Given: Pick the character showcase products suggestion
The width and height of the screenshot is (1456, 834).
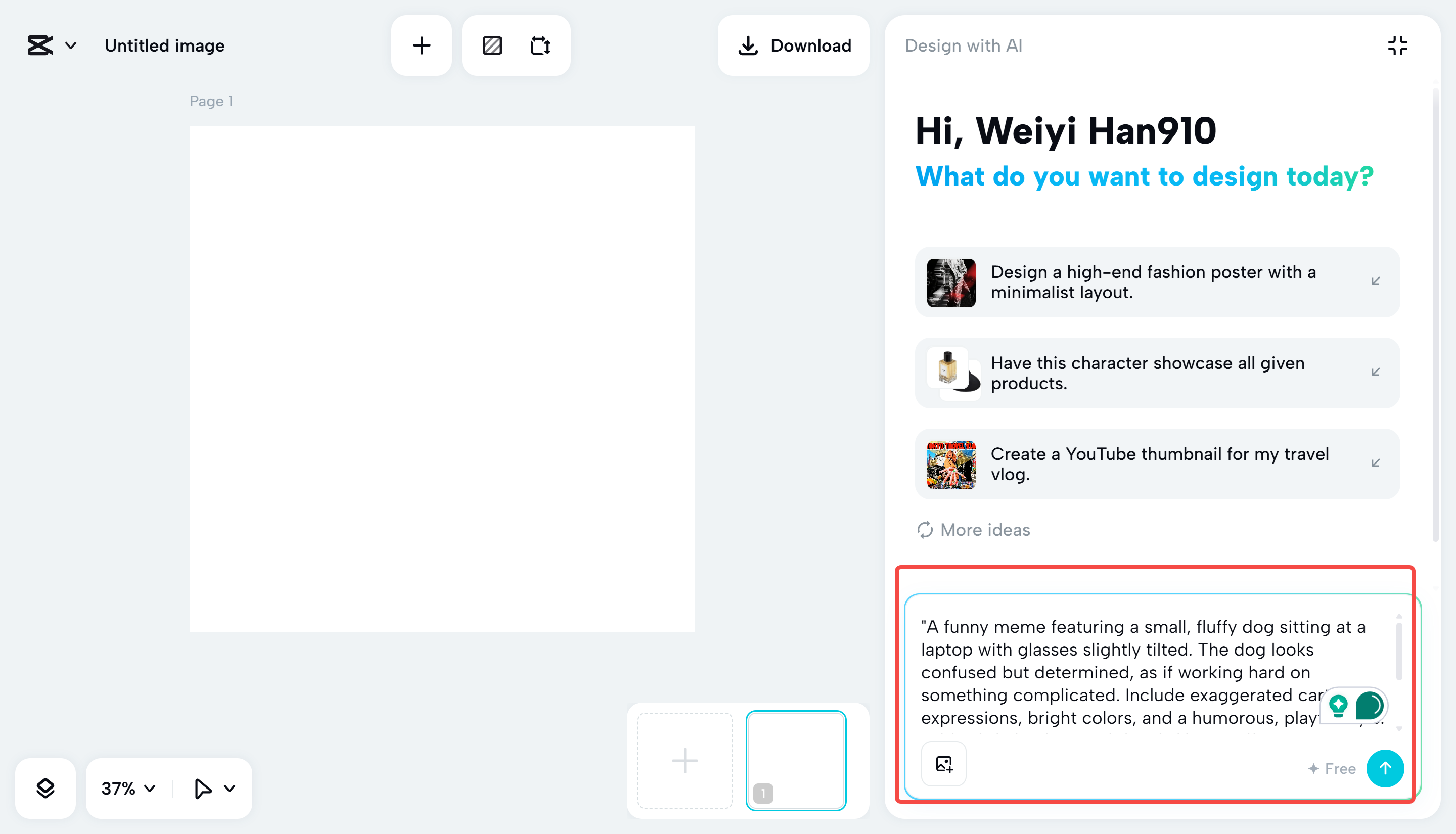Looking at the screenshot, I should pos(1157,373).
